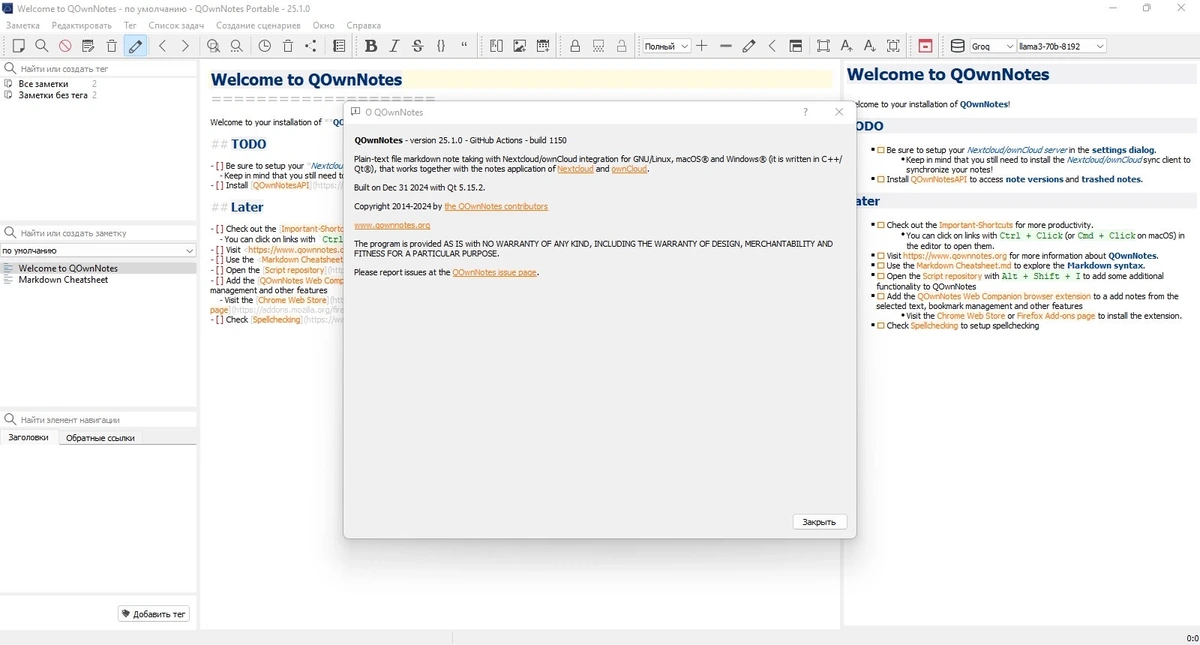This screenshot has width=1200, height=645.
Task: Click Закрыть button in About dialog
Action: (x=819, y=522)
